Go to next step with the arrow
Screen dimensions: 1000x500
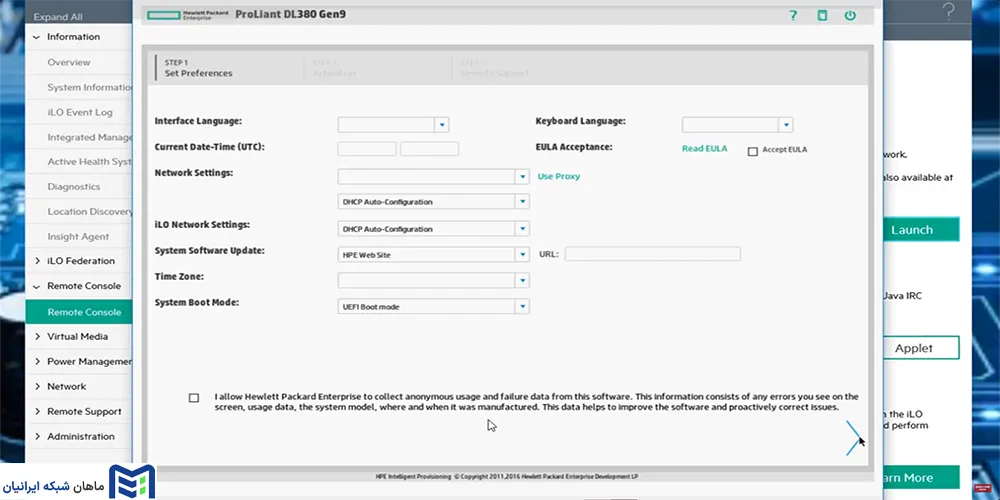853,438
